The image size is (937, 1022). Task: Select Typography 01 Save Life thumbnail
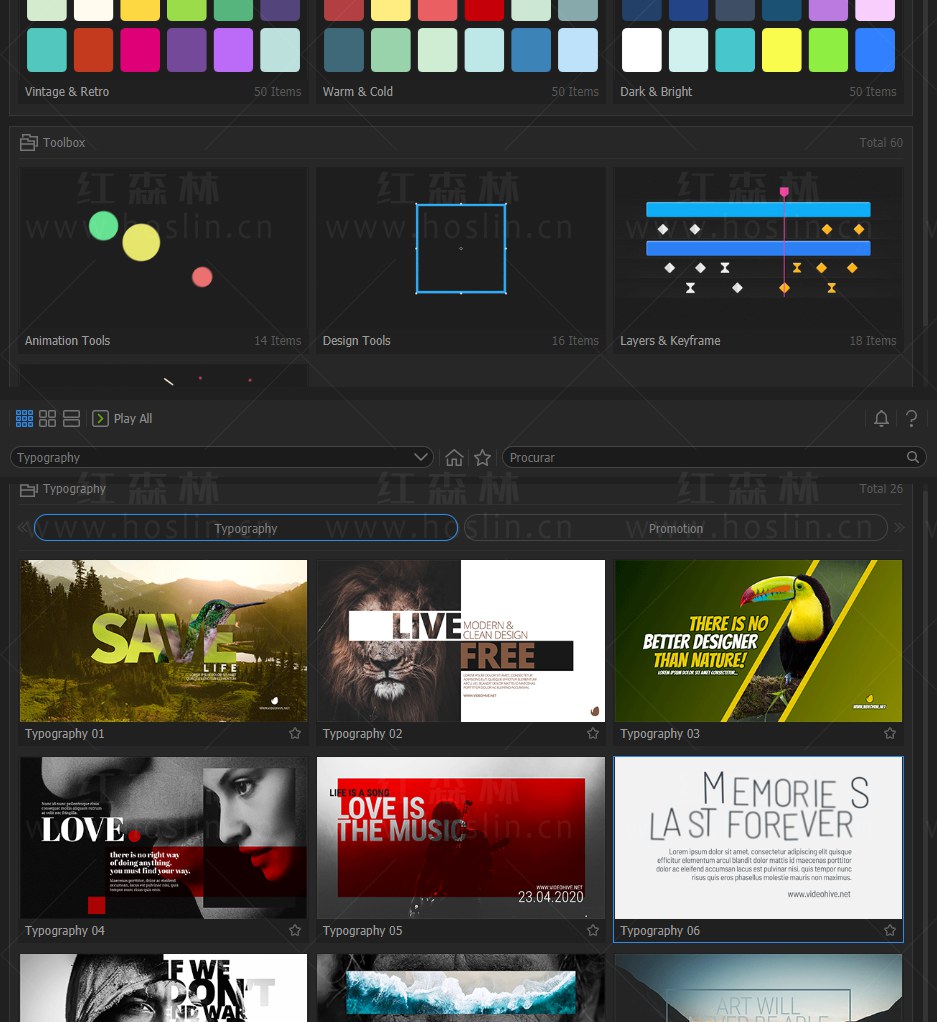[x=163, y=641]
